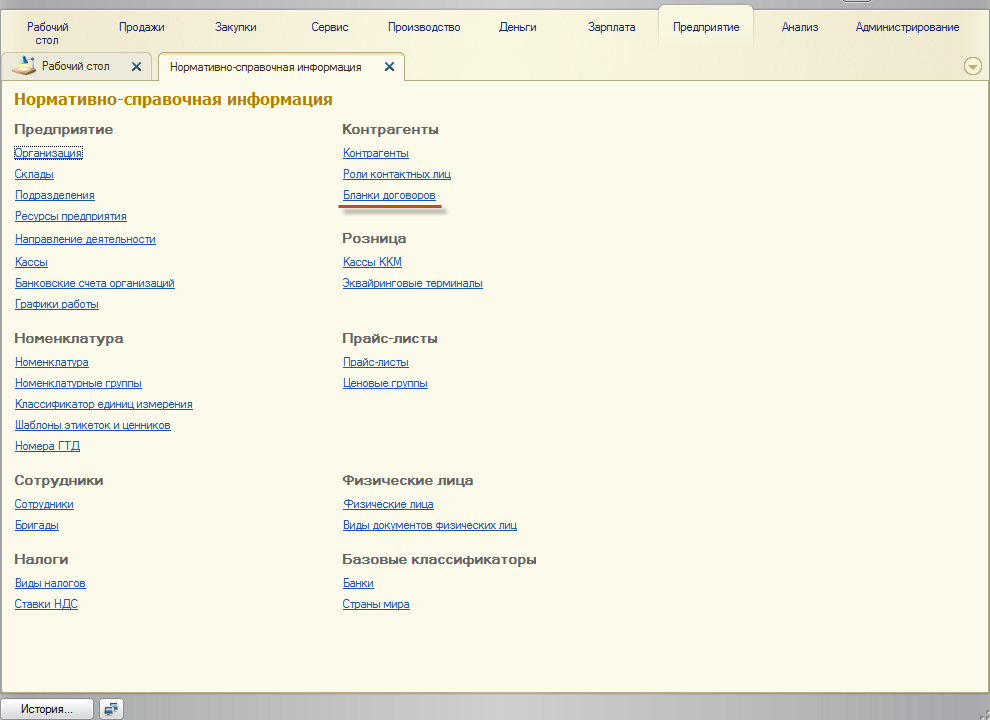
Task: Click the windows icon next to История
Action: (x=111, y=709)
